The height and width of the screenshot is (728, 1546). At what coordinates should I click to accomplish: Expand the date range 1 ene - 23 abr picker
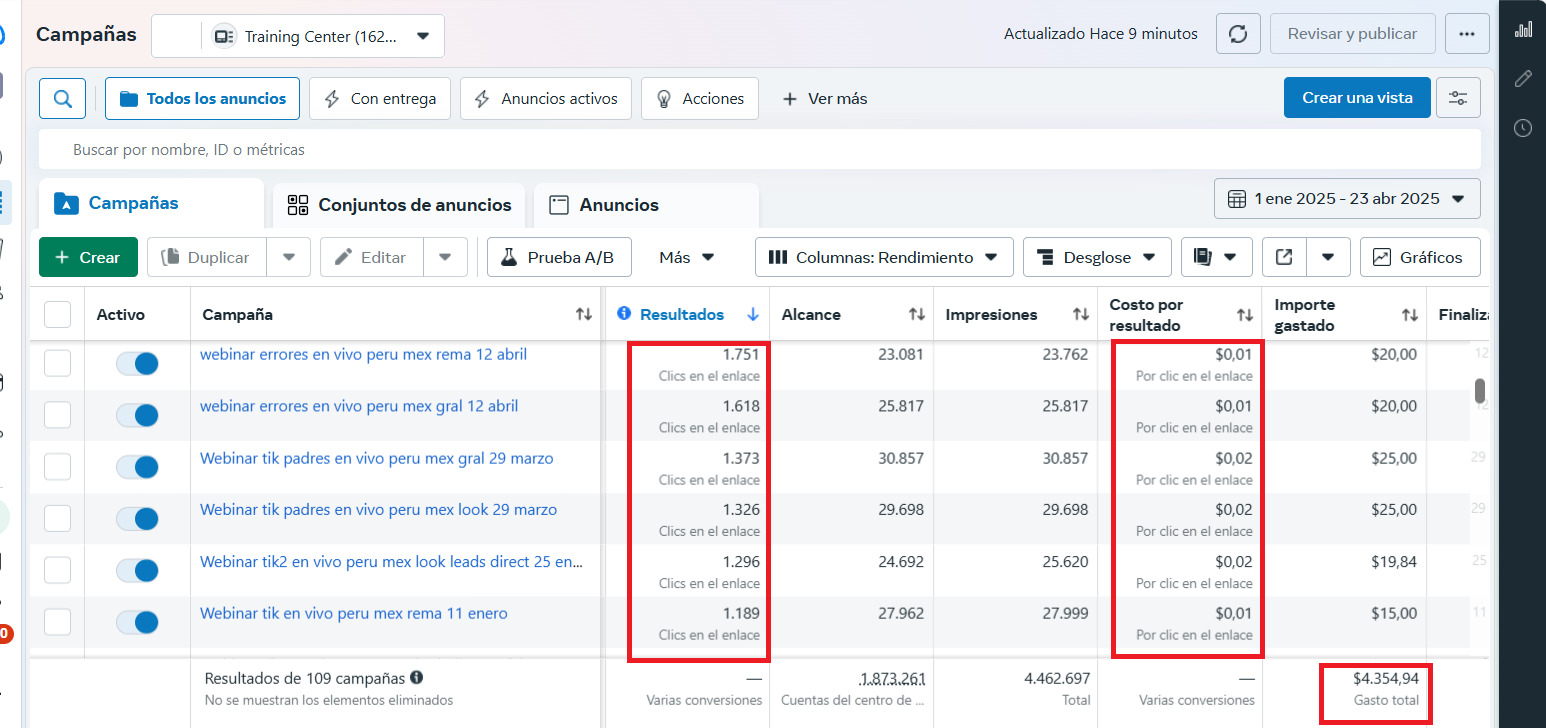1347,198
